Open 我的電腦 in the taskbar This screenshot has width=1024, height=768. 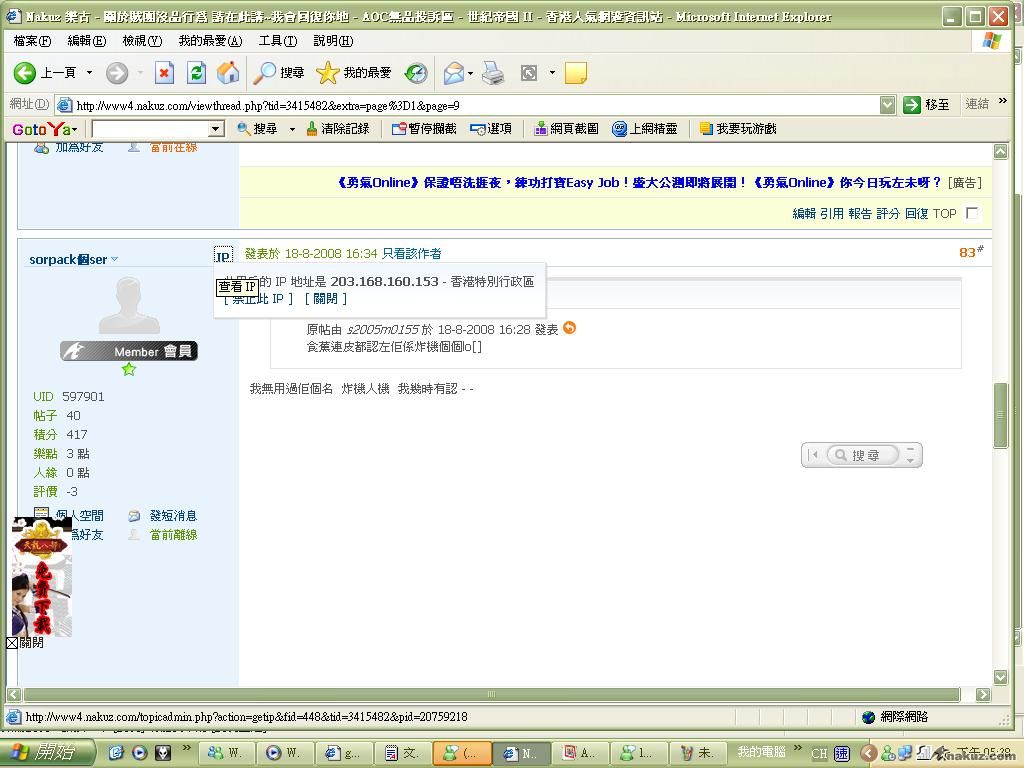pos(761,752)
